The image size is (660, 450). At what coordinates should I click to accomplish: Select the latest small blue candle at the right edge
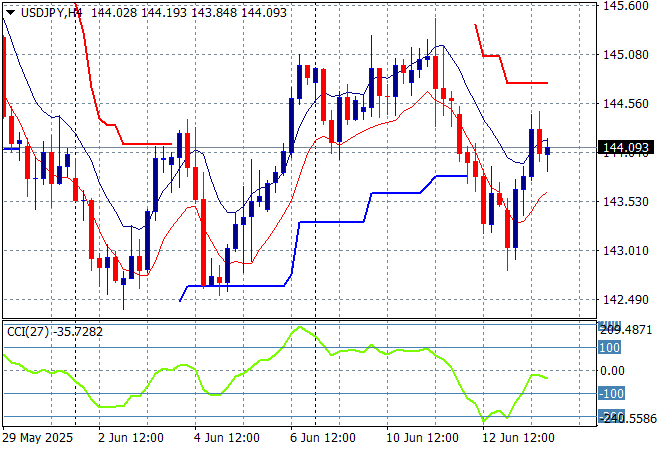point(547,151)
